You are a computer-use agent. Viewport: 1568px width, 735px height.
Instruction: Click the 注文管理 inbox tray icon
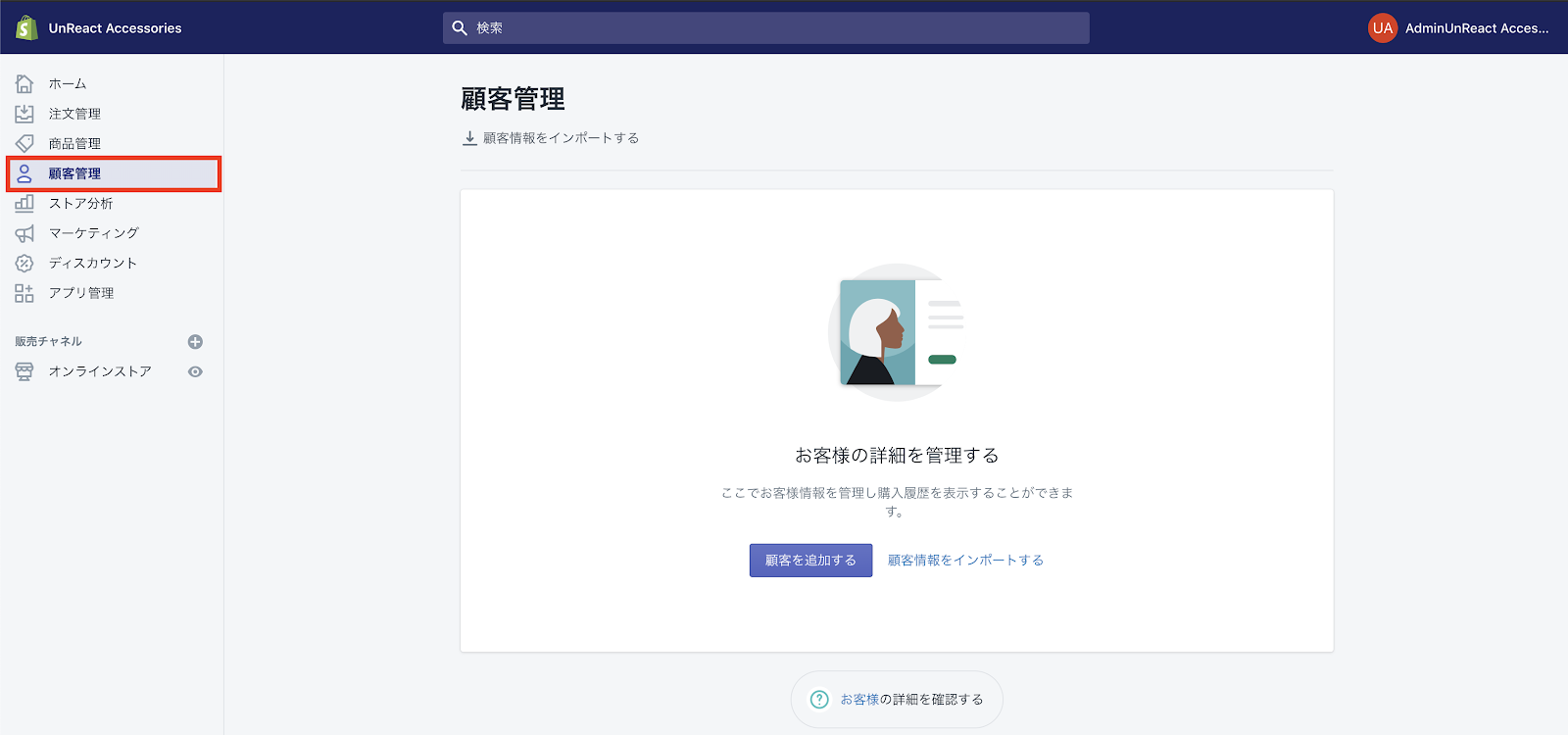coord(24,114)
